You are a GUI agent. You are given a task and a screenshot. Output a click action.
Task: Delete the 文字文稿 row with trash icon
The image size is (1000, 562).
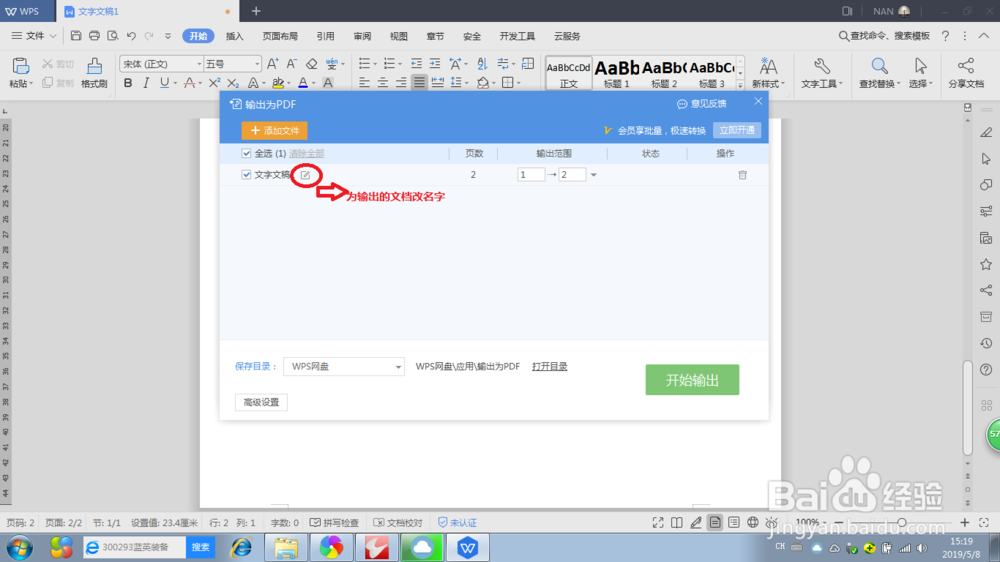(x=742, y=175)
